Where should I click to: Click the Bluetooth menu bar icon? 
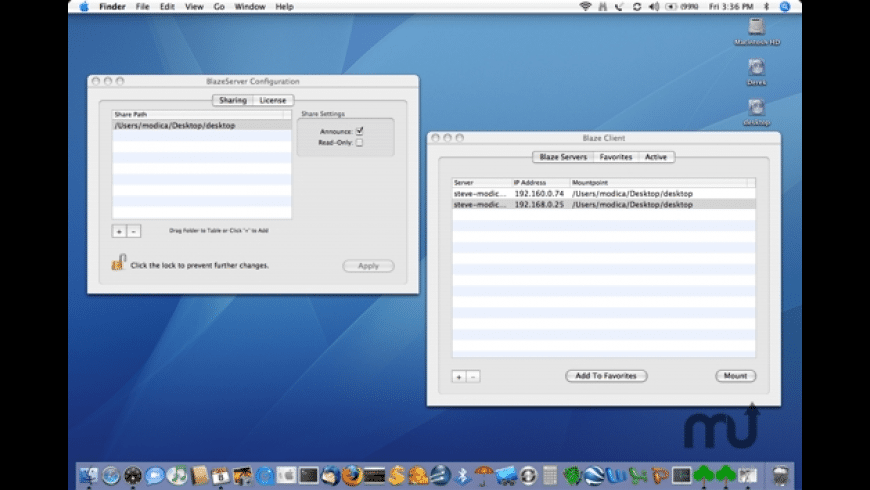767,7
